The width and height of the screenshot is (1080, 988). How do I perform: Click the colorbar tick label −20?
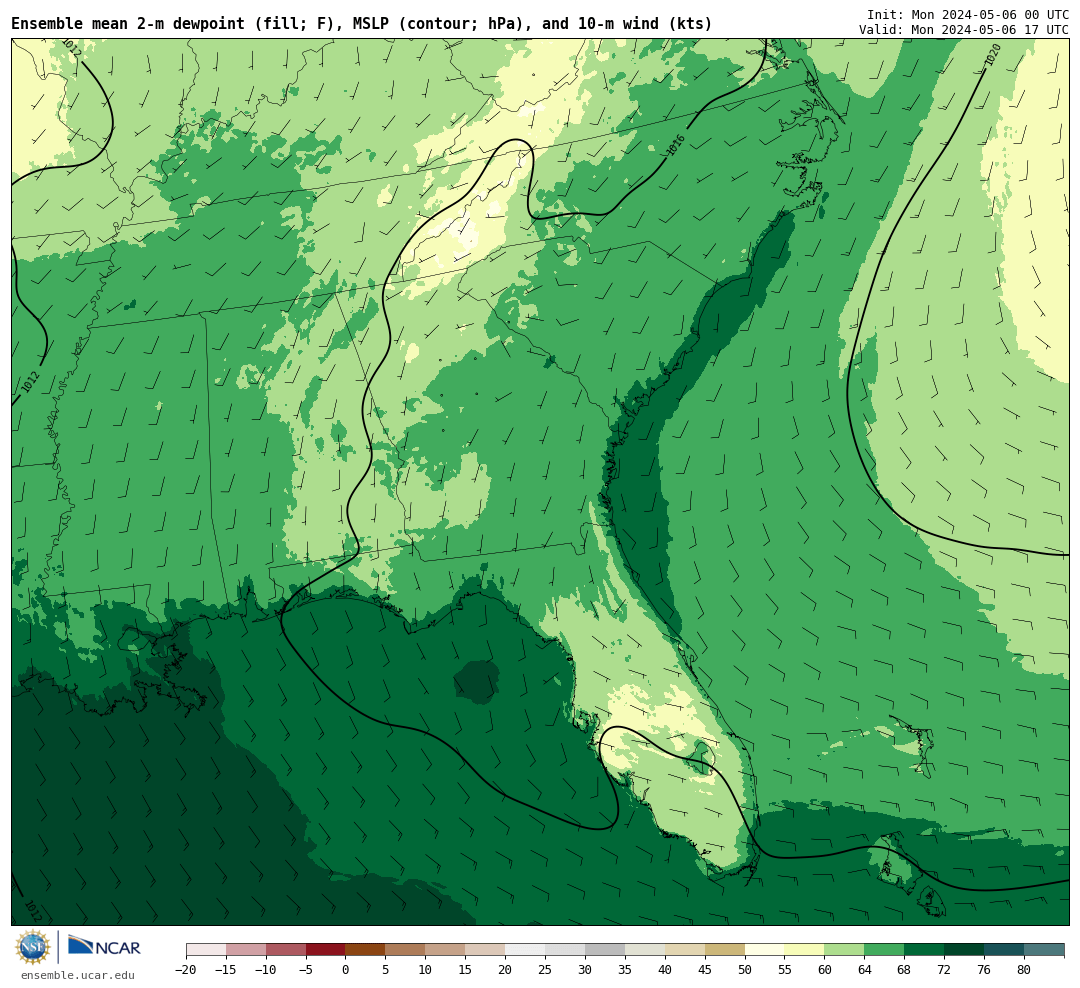pos(186,970)
